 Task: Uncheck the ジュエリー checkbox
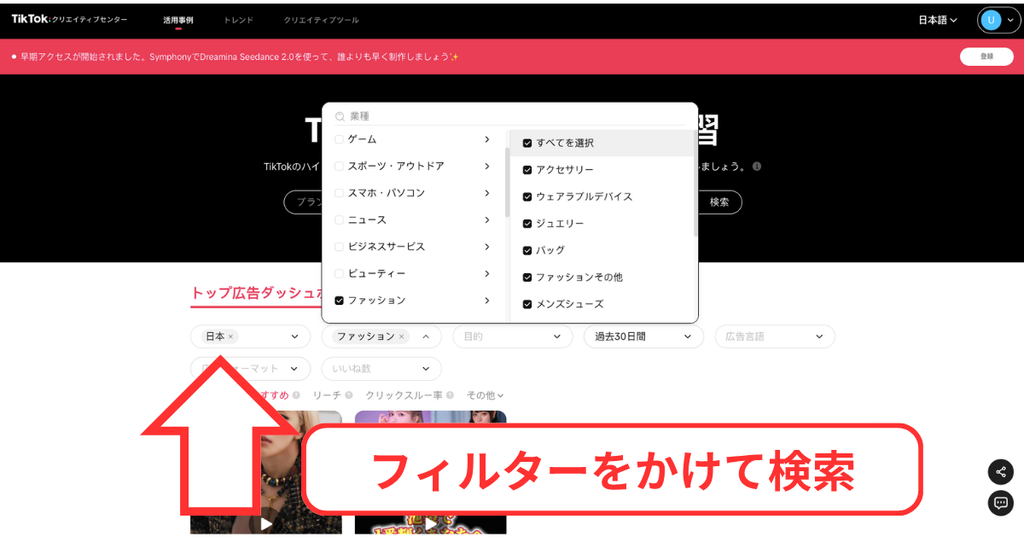(527, 223)
